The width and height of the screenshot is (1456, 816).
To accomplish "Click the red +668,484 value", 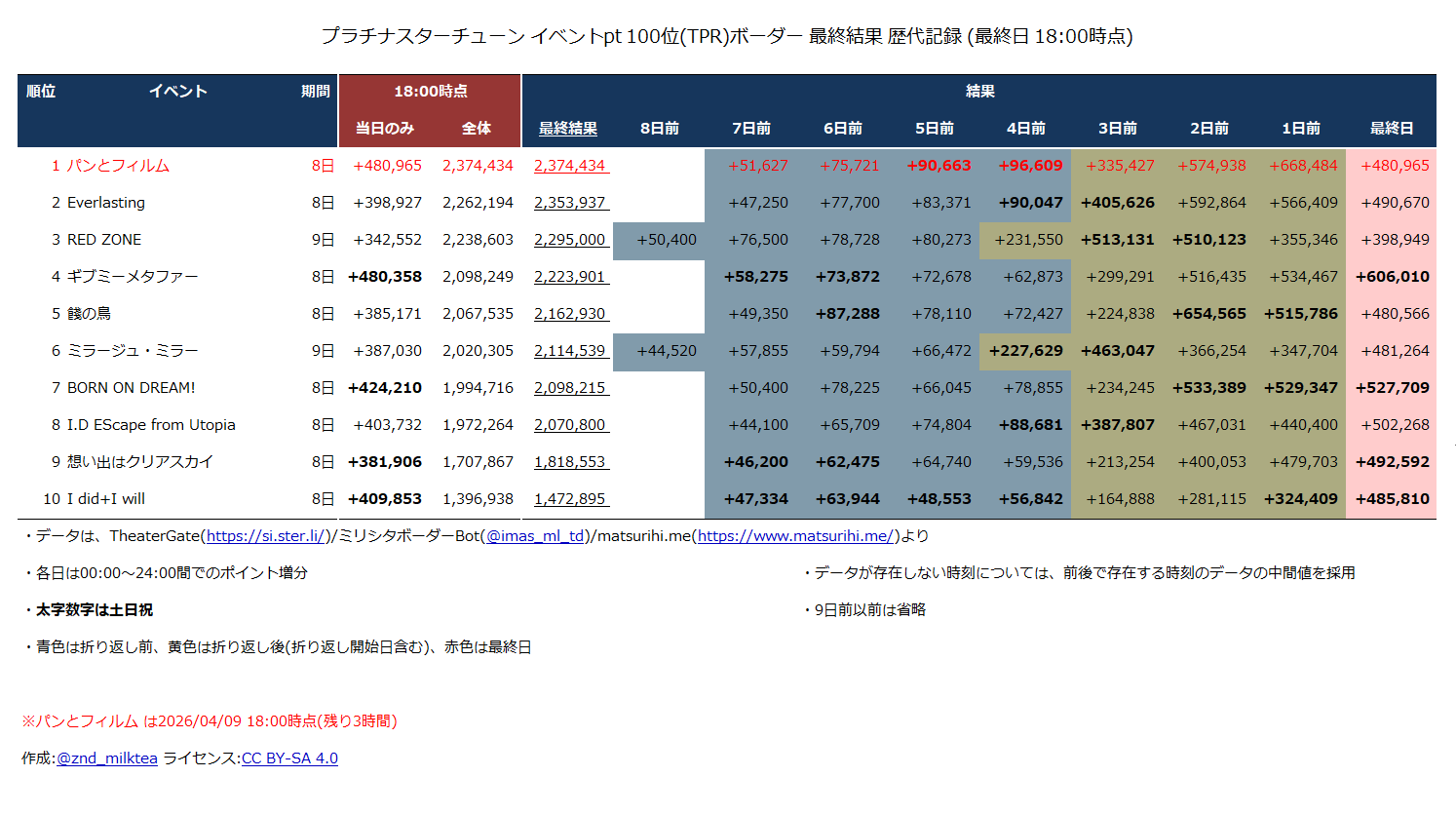I will (1303, 166).
